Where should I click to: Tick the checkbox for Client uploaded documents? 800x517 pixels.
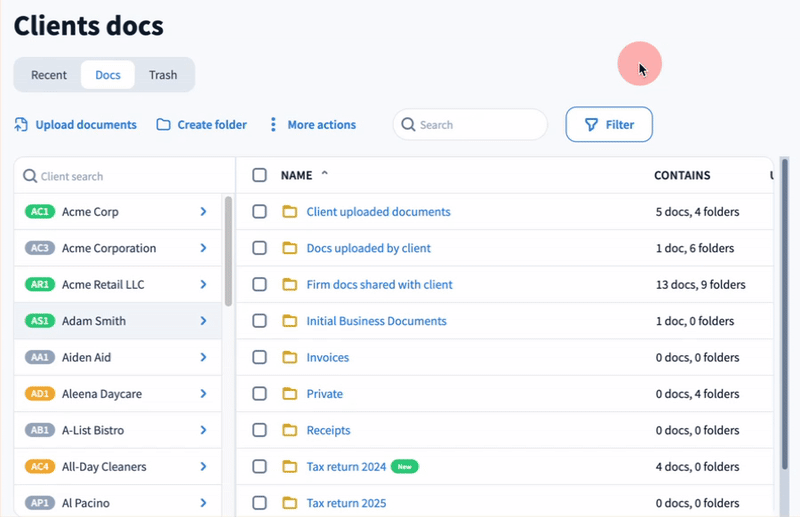(x=260, y=212)
